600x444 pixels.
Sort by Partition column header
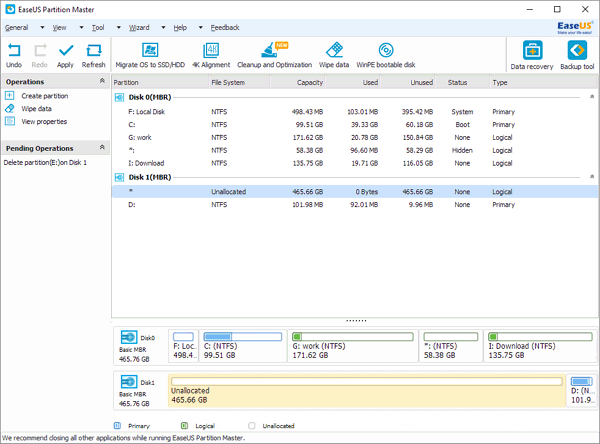coord(160,82)
